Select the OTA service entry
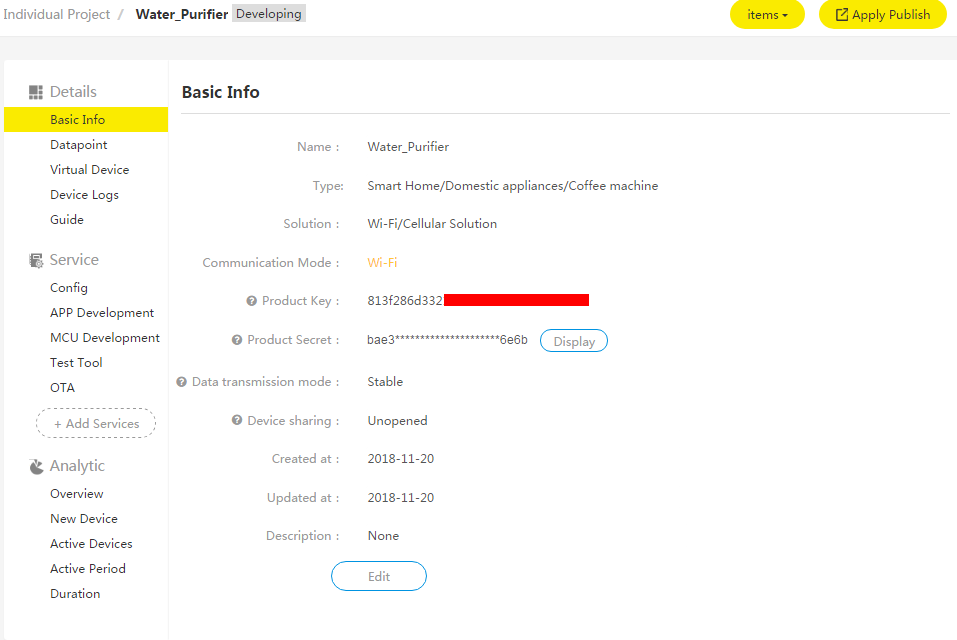The height and width of the screenshot is (640, 957). coord(60,387)
